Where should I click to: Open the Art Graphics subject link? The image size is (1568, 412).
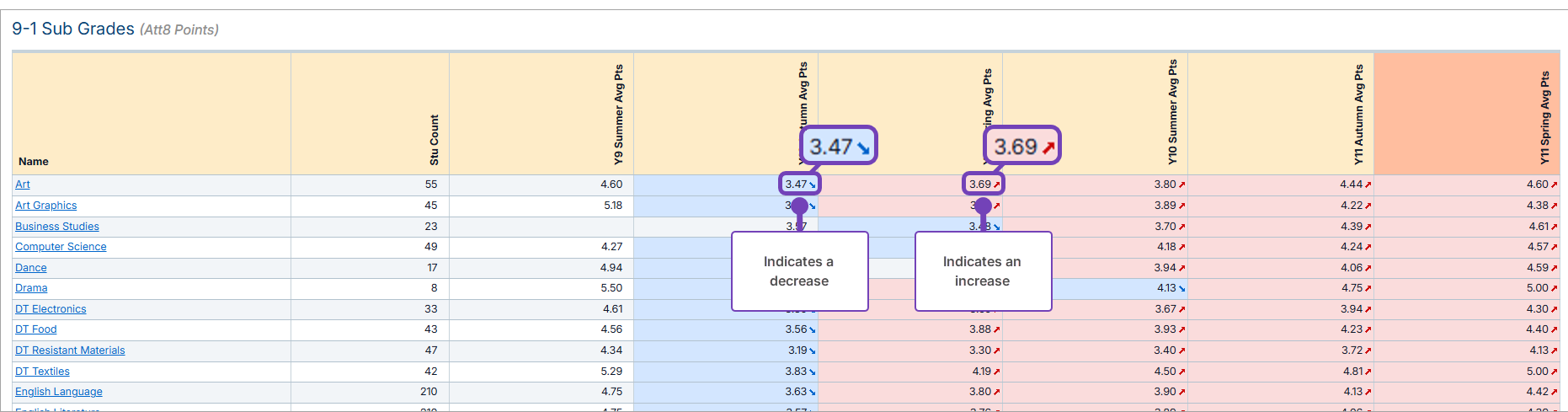click(x=46, y=206)
